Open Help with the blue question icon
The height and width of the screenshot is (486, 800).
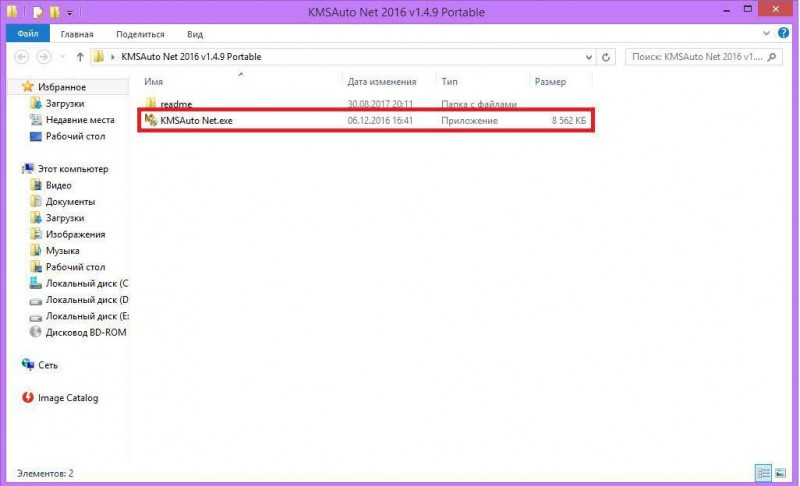point(783,33)
